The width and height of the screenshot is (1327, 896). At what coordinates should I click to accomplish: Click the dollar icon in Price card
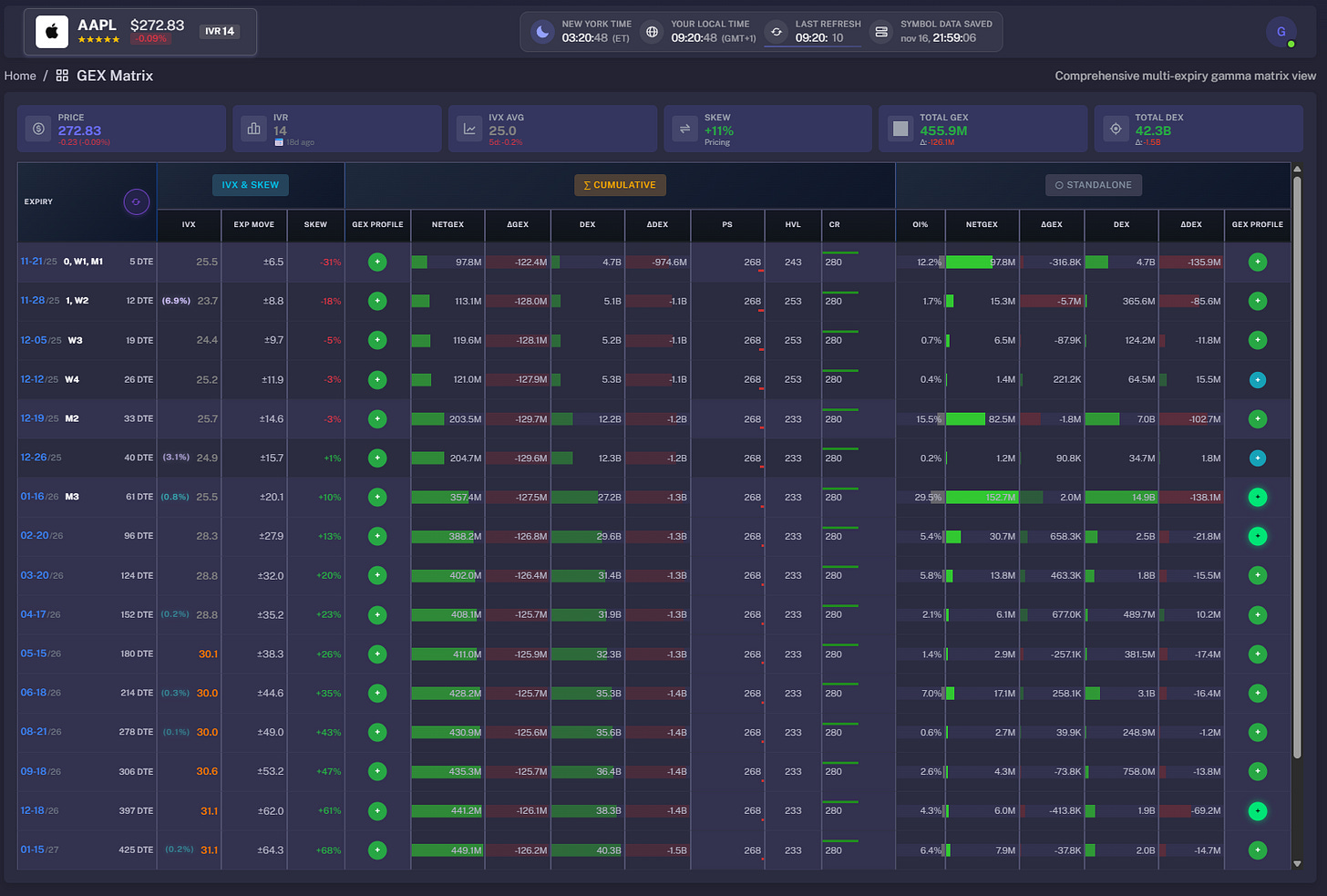point(38,129)
